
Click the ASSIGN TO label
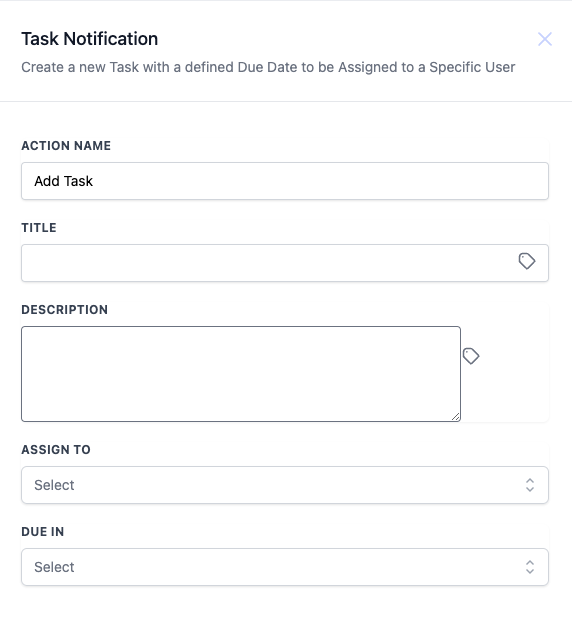[x=56, y=450]
